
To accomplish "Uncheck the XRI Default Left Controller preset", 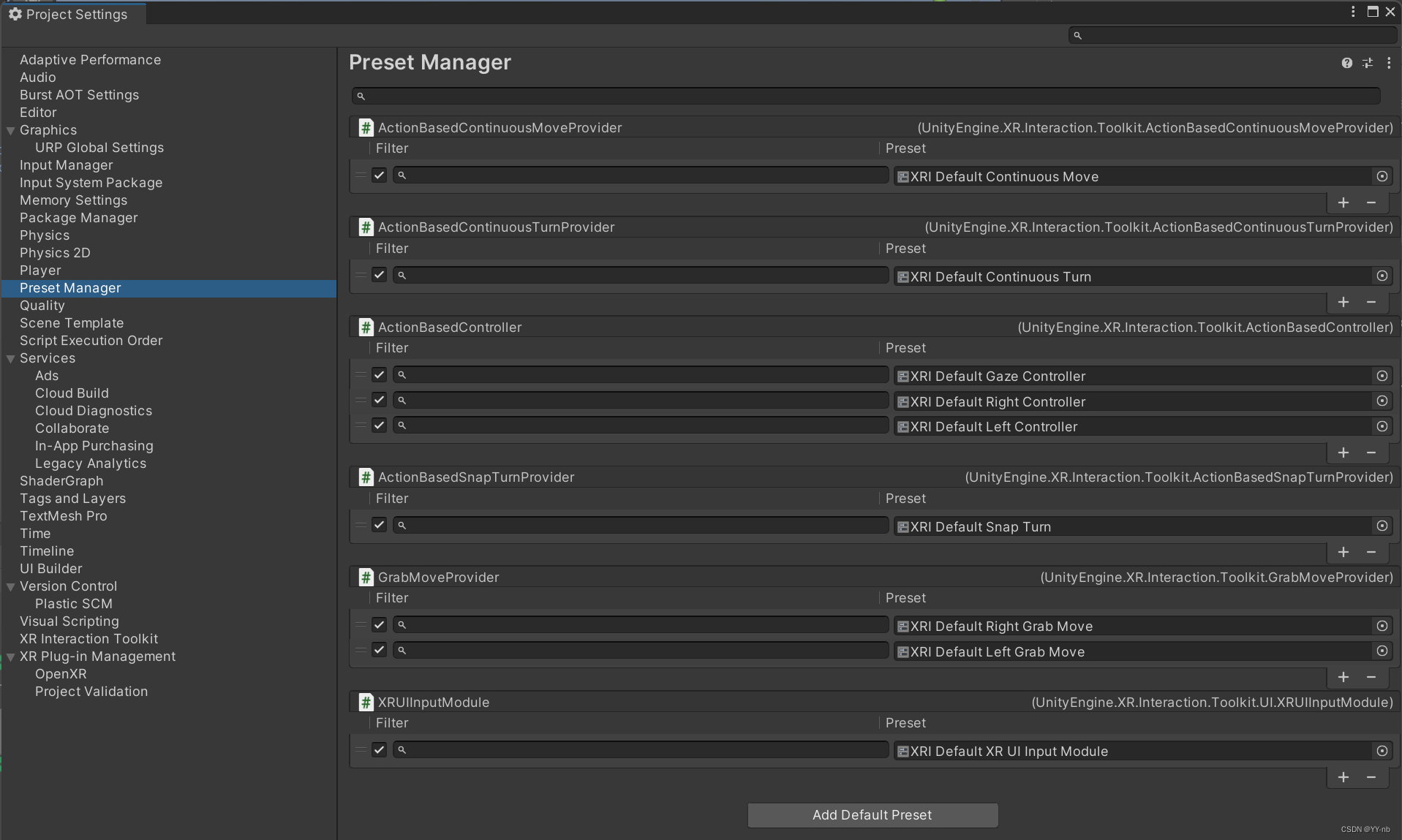I will [x=379, y=425].
